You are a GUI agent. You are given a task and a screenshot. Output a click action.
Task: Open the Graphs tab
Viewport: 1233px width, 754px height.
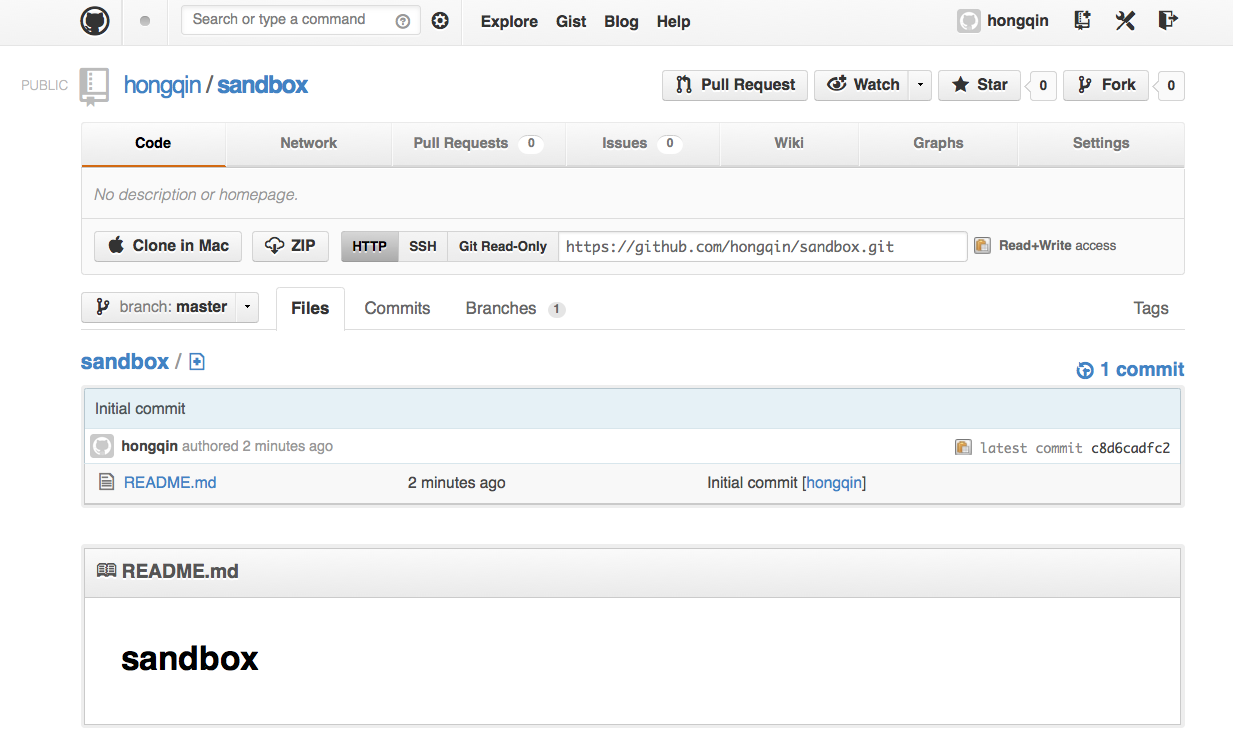tap(938, 143)
